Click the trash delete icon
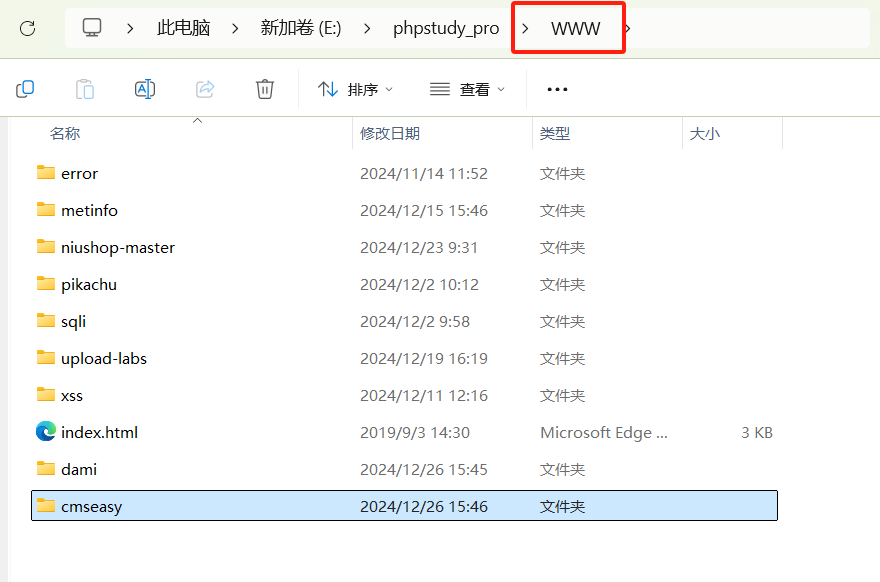 (x=265, y=89)
